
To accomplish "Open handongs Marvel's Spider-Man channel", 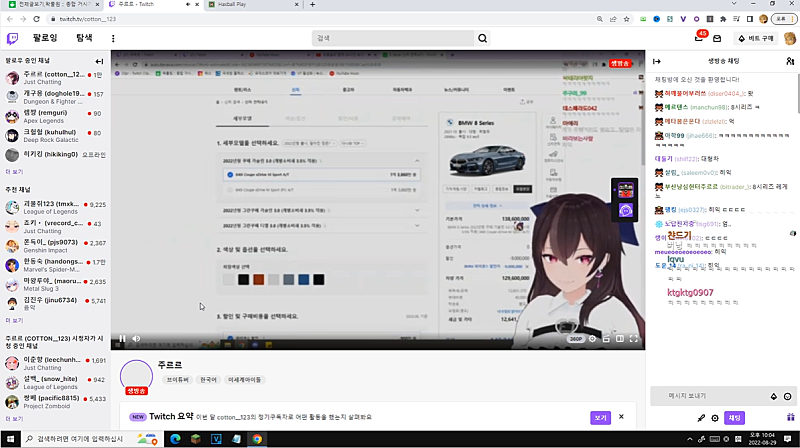I will (55, 265).
